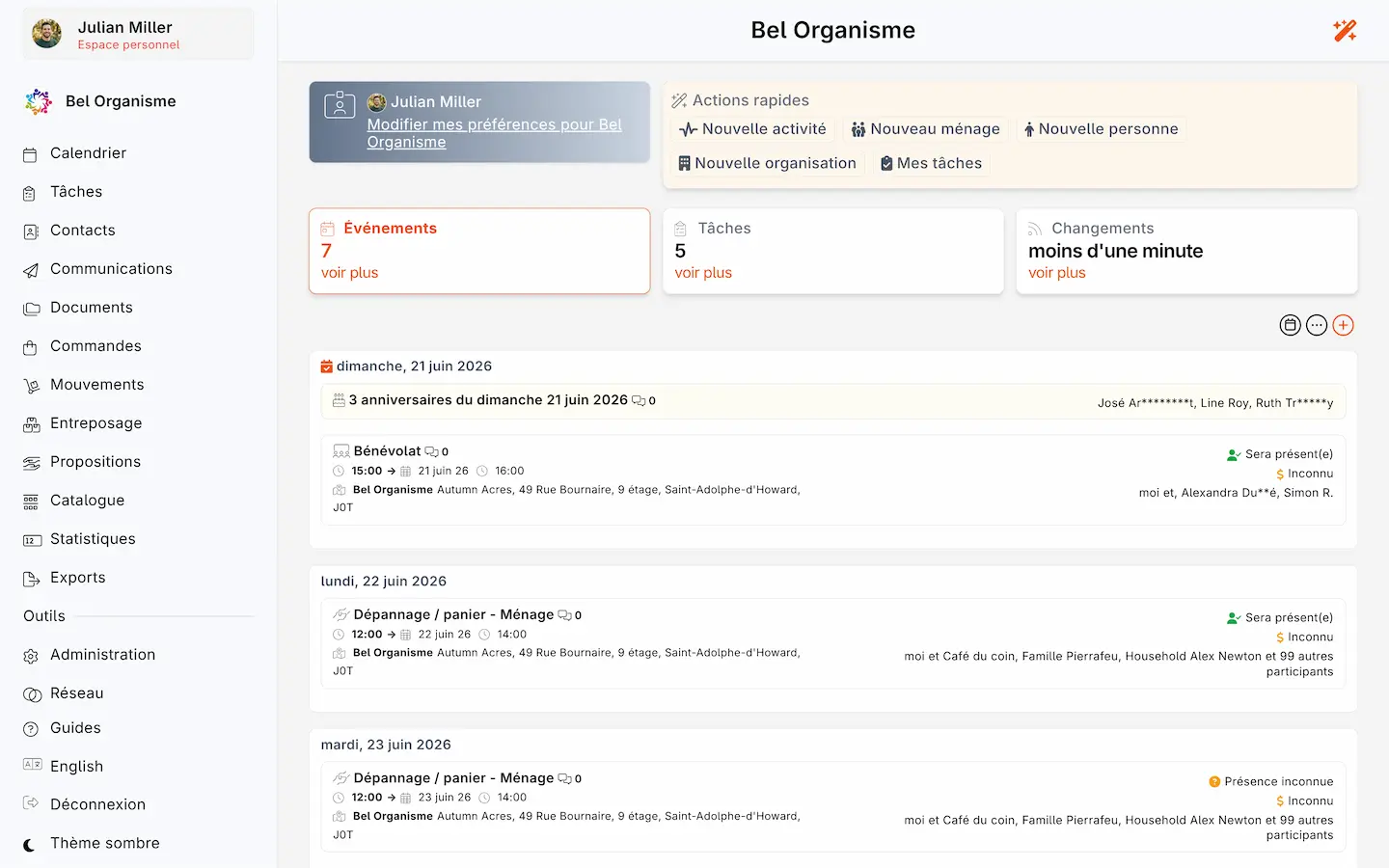Click Modifier mes préférences pour Bel Organisme link
Viewport: 1389px width, 868px height.
tap(494, 133)
